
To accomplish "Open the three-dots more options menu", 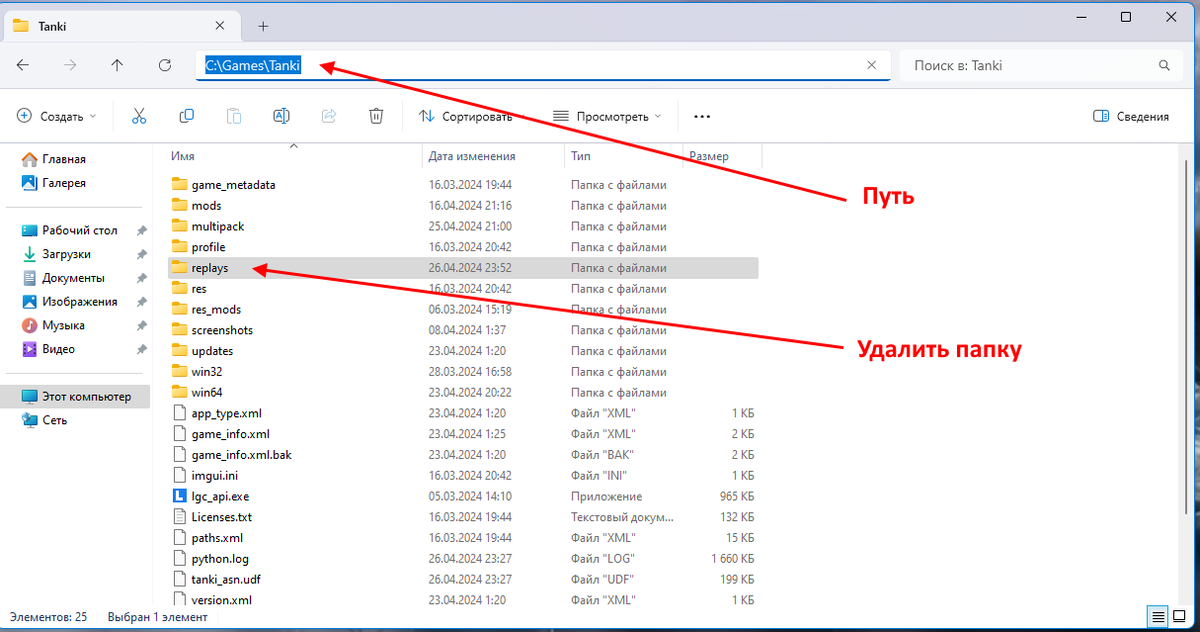I will click(x=702, y=116).
